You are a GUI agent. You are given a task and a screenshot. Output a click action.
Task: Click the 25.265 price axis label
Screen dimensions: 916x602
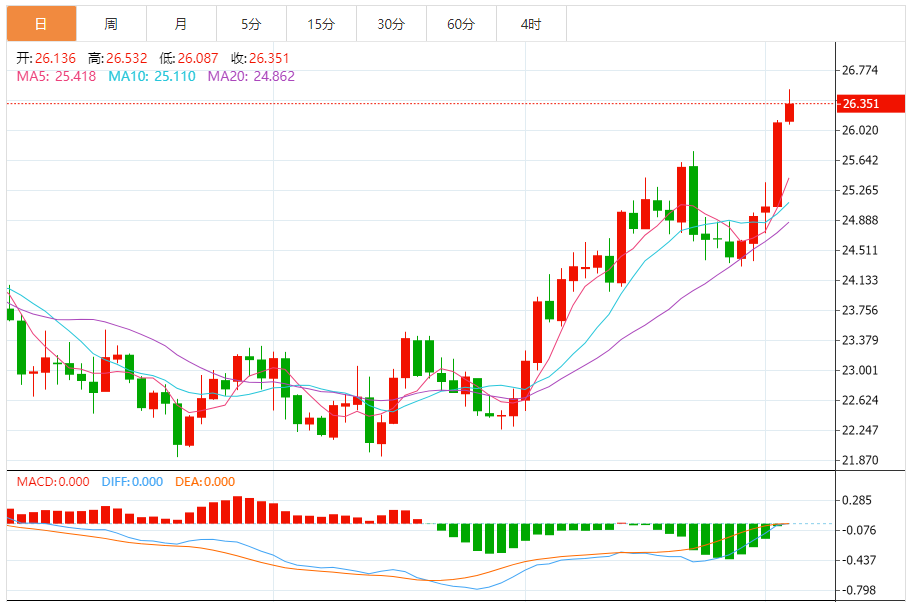(860, 190)
